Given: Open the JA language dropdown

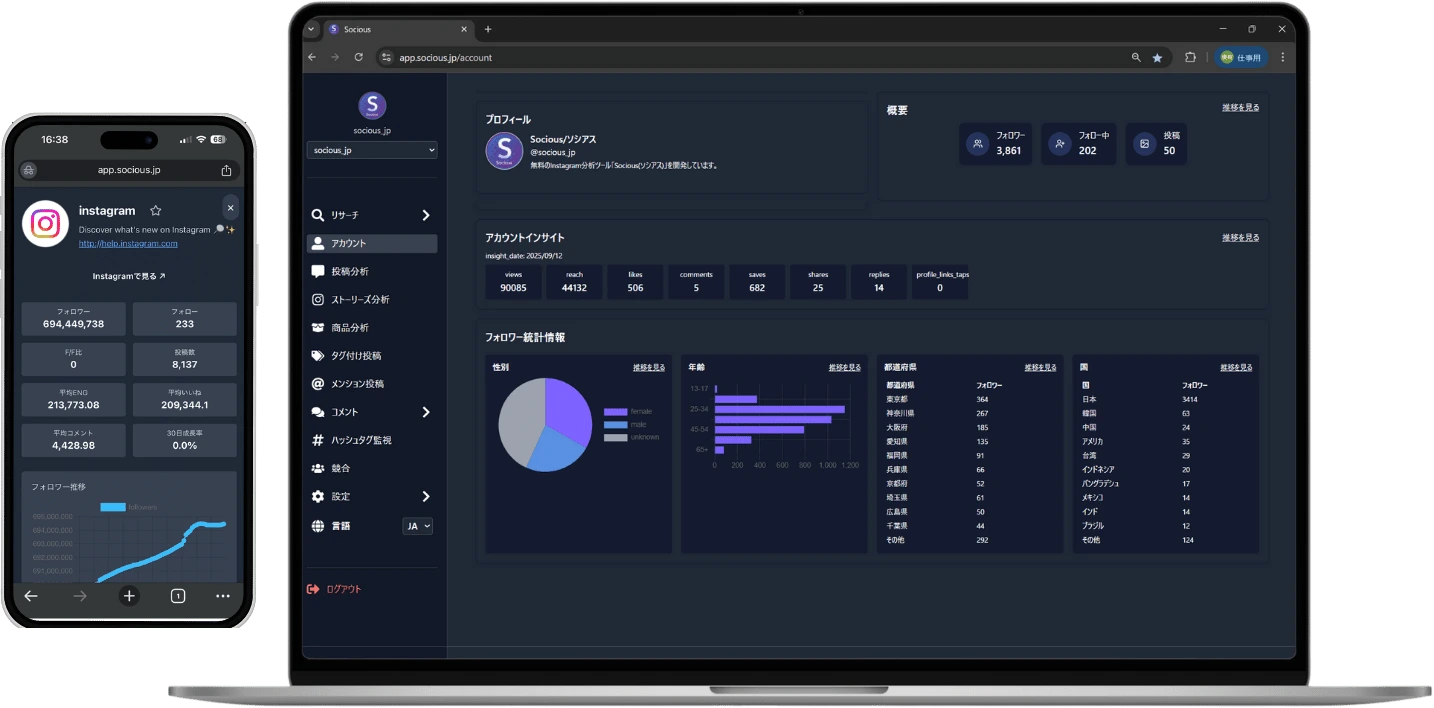Looking at the screenshot, I should [x=417, y=526].
